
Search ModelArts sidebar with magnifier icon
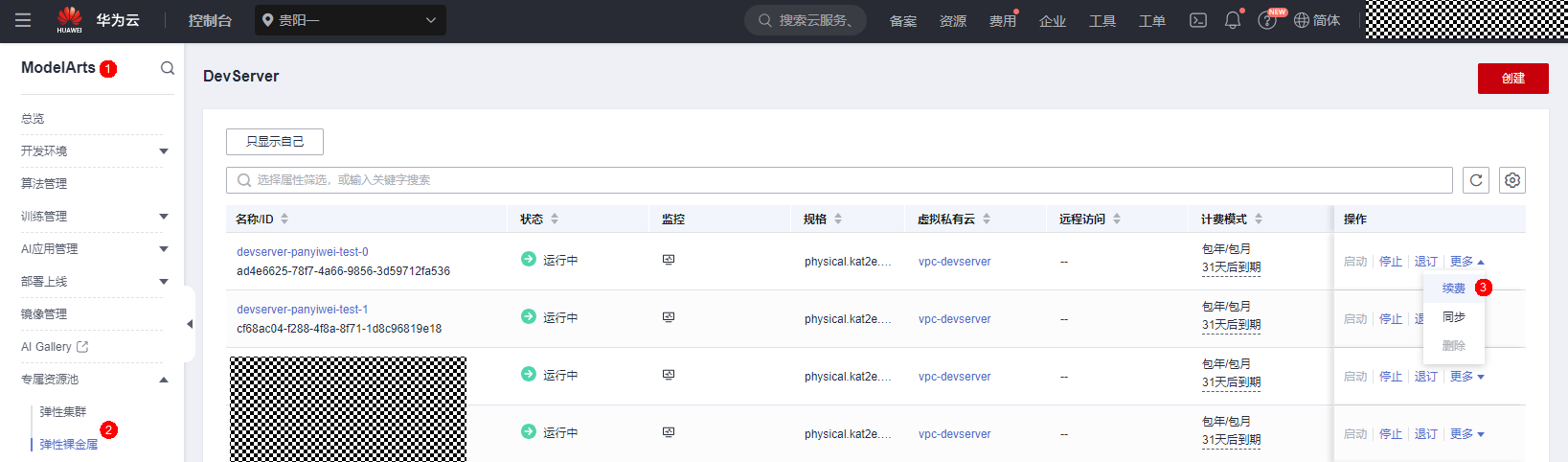click(168, 68)
